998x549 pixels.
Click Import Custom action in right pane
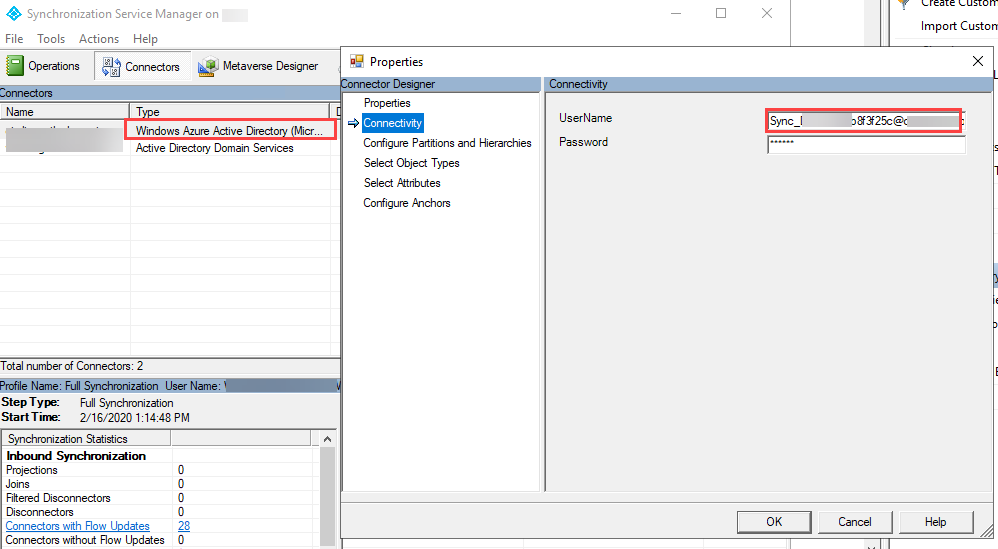point(958,26)
